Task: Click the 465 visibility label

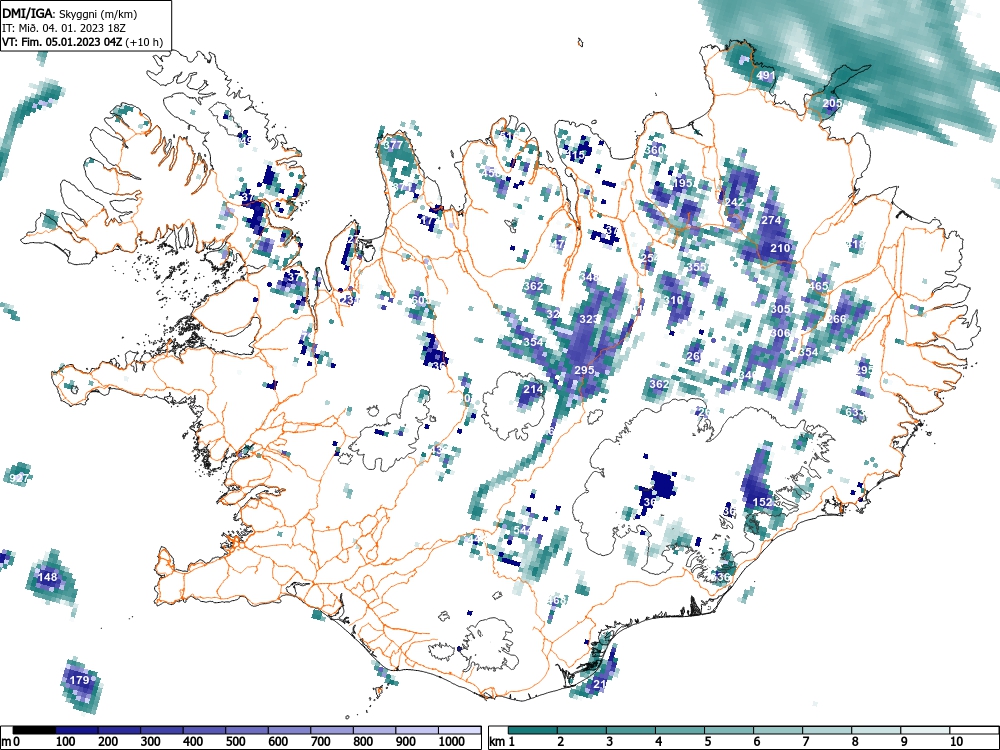Action: point(818,286)
